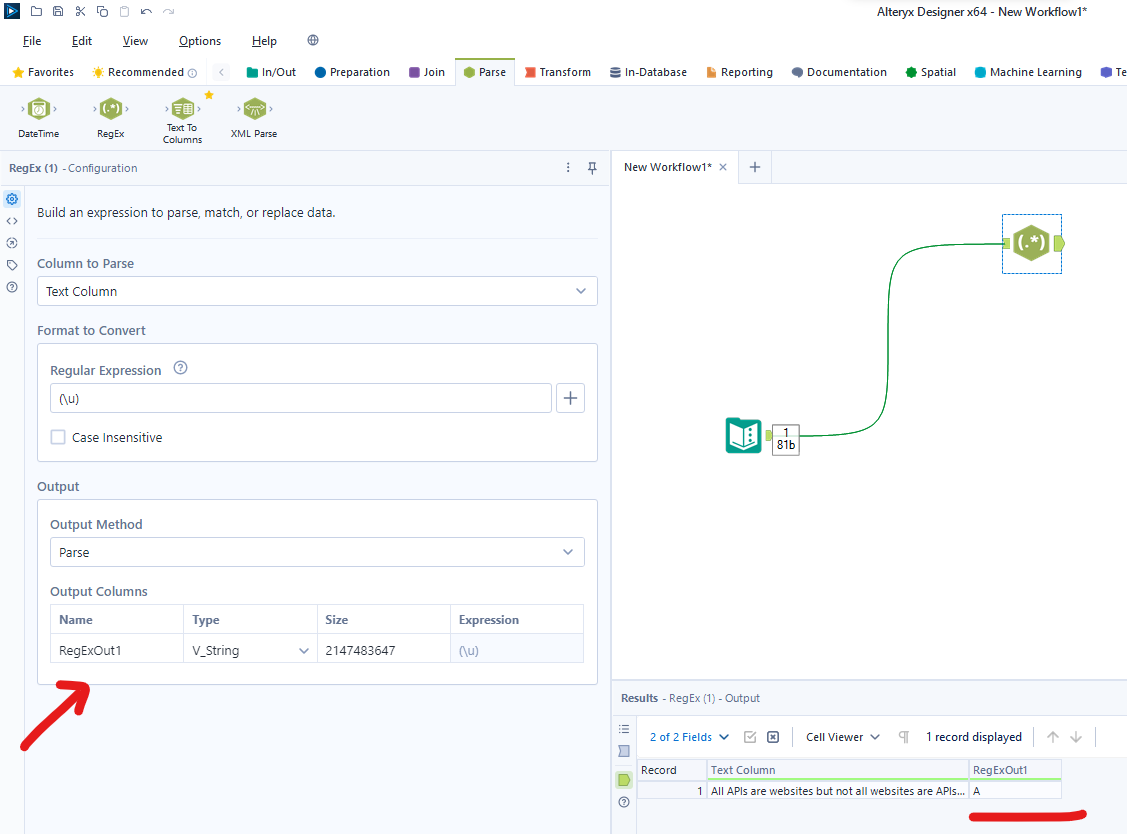
Task: Close the New Workflow1 tab
Action: 723,167
